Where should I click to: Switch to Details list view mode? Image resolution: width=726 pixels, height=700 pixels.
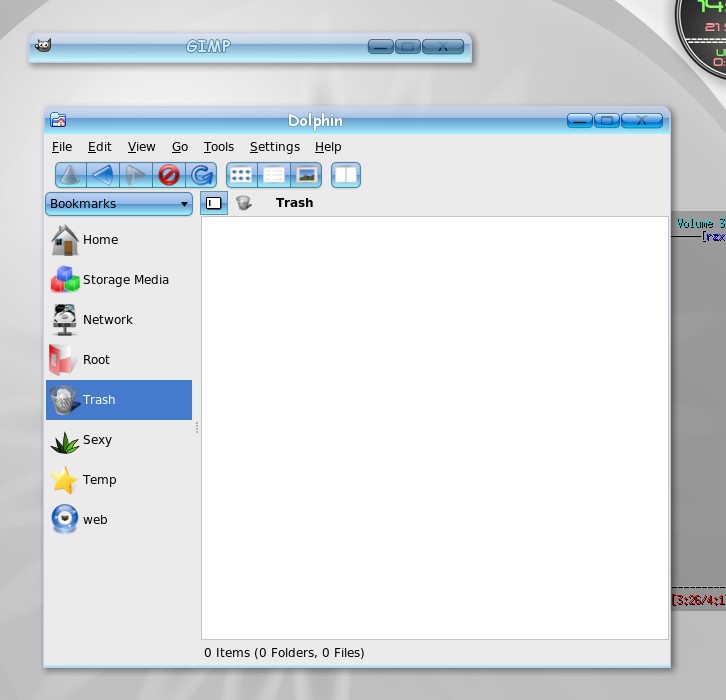pyautogui.click(x=274, y=175)
